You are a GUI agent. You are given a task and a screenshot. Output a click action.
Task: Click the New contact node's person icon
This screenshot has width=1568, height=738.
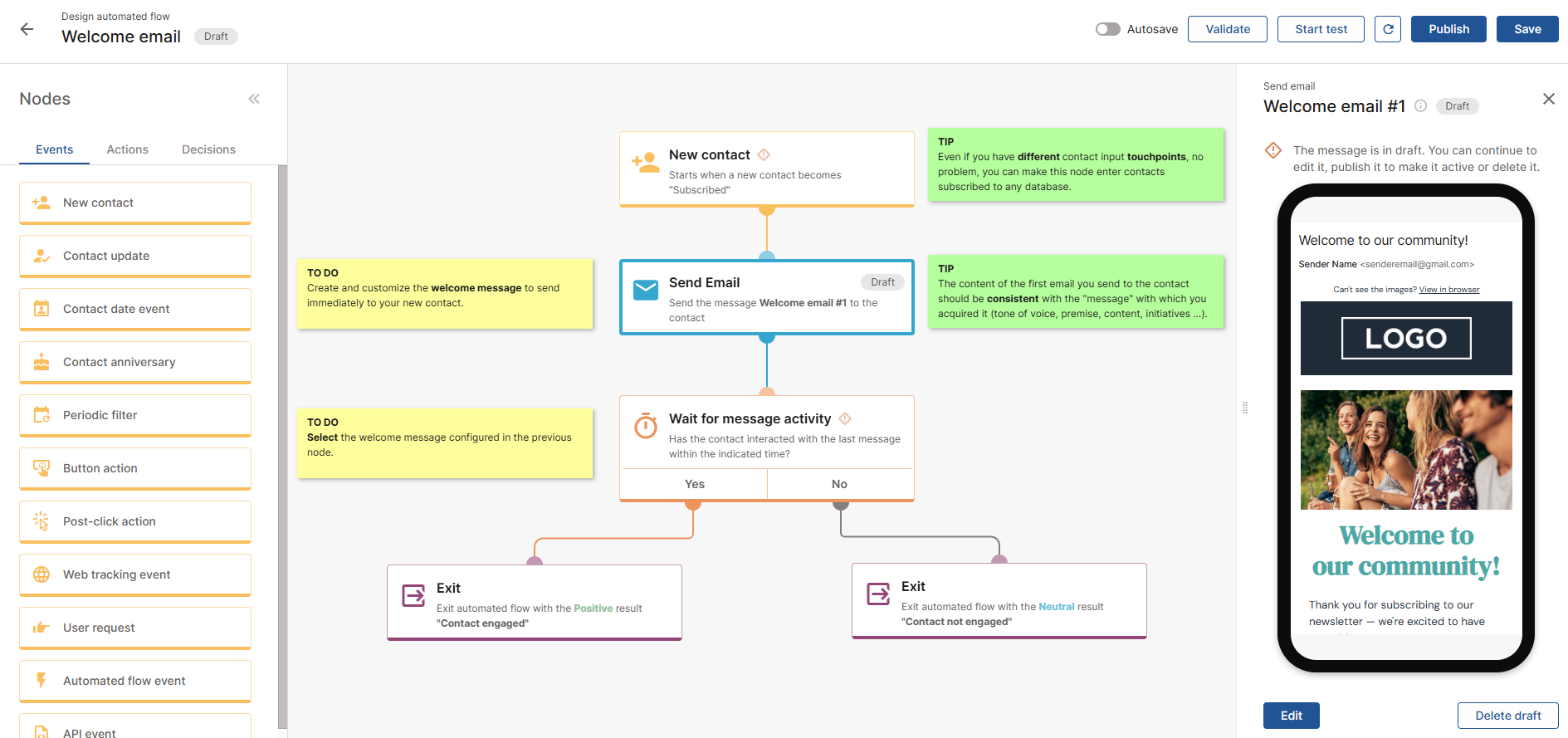tap(645, 163)
